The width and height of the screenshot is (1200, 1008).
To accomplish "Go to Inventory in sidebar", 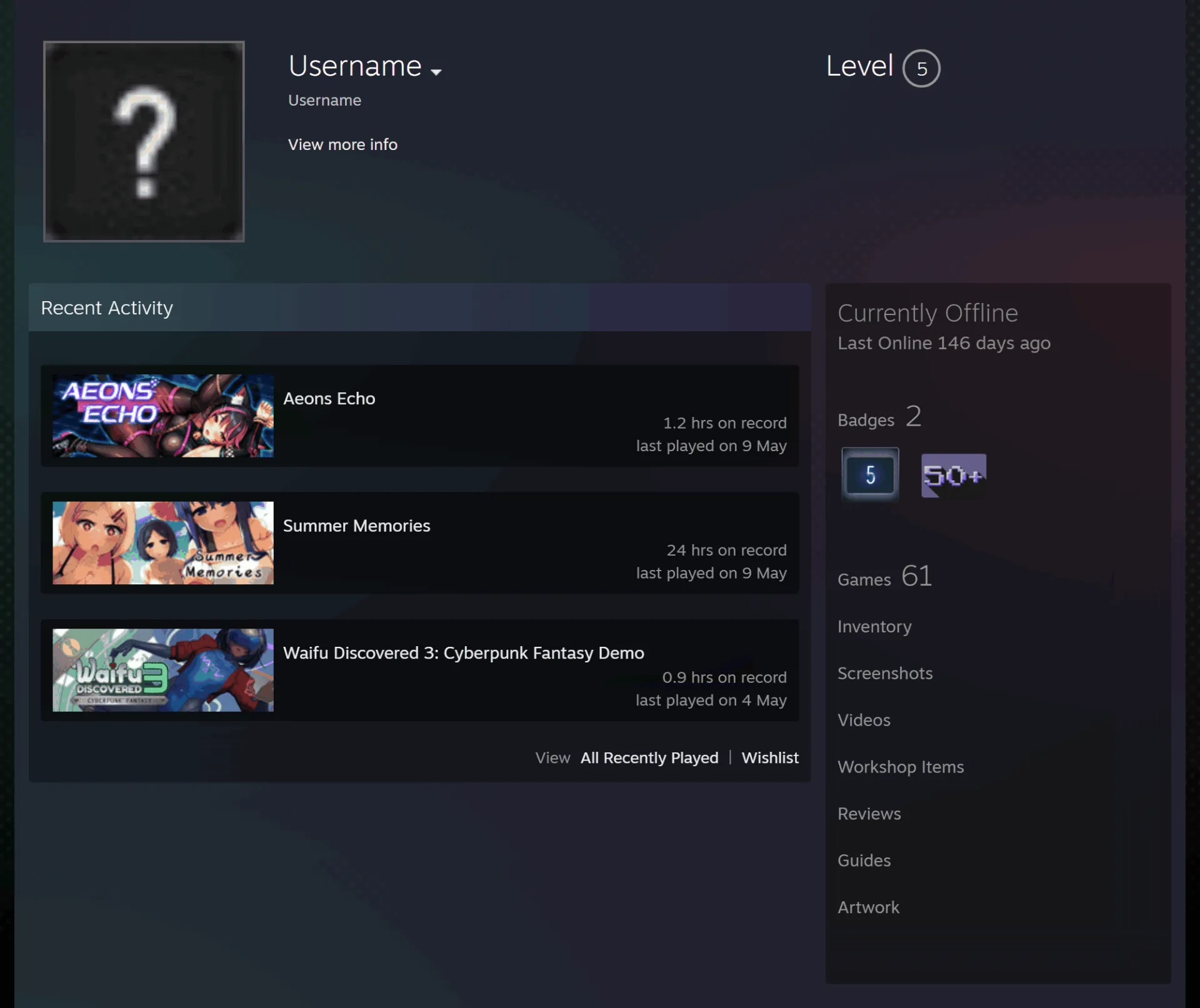I will [x=874, y=627].
